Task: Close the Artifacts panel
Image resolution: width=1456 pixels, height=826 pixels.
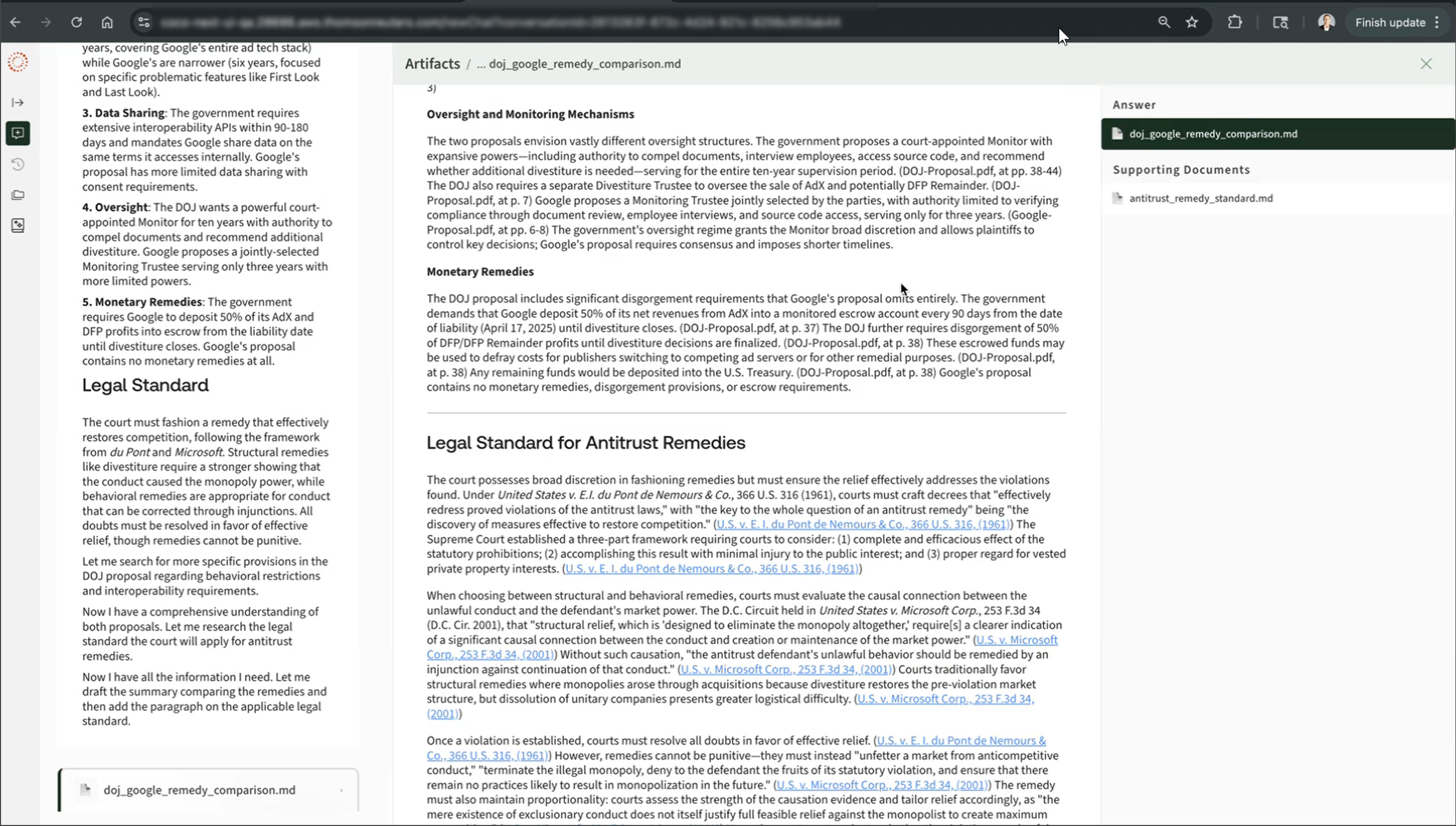Action: click(x=1426, y=63)
